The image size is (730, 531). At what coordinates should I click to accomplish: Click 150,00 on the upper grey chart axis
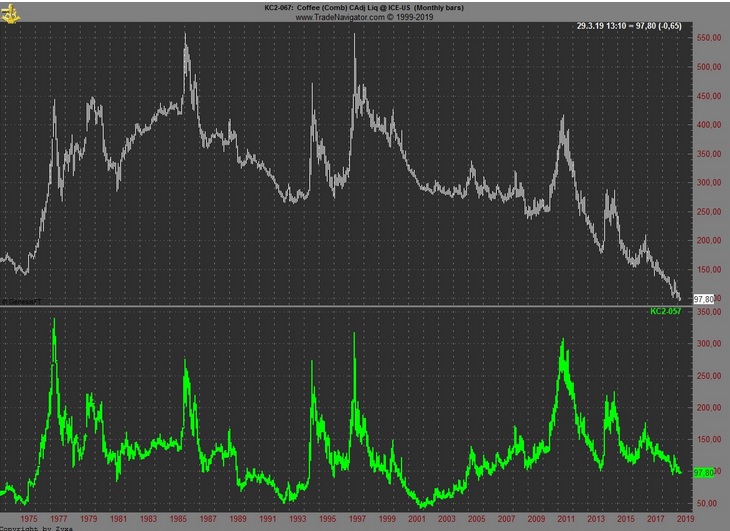tap(709, 270)
